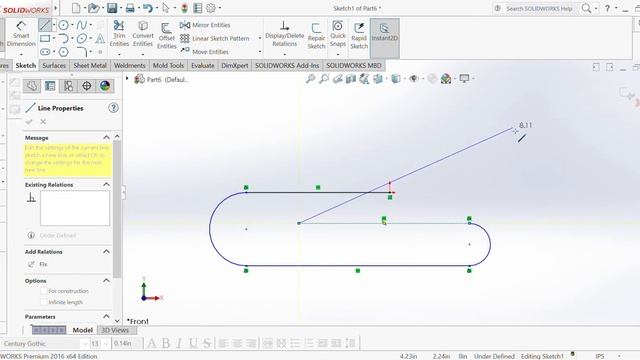Accept line properties with green checkmark
This screenshot has height=360, width=640.
coord(29,122)
